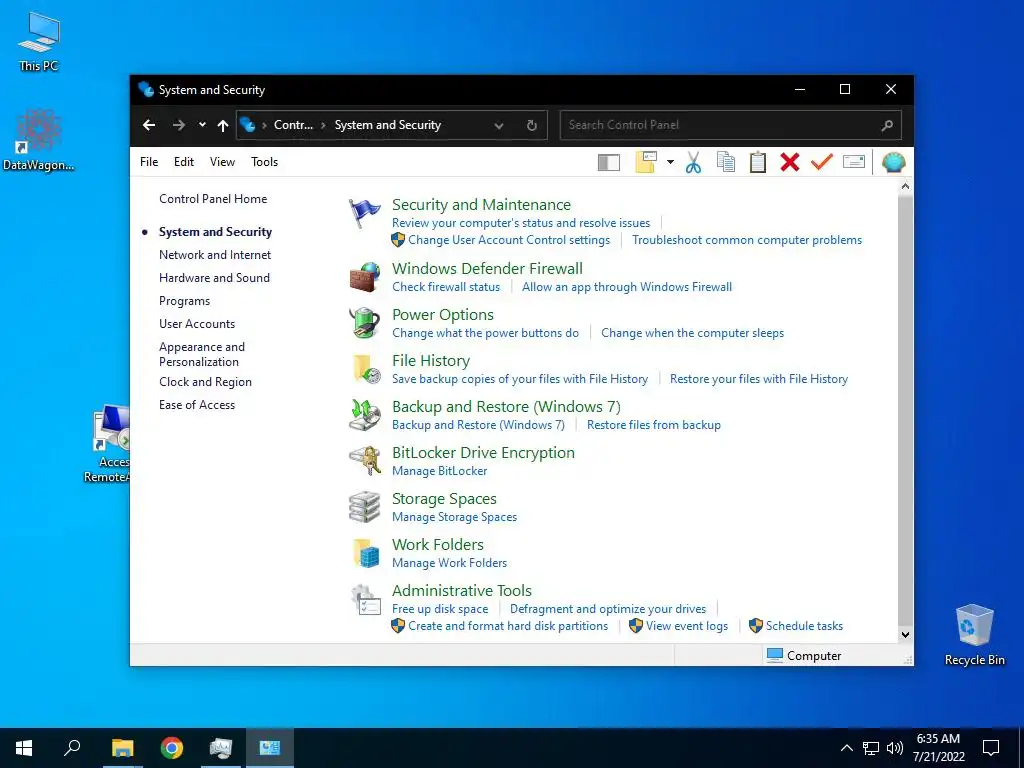Click the yellow folder options toolbar icon
This screenshot has width=1024, height=768.
646,162
